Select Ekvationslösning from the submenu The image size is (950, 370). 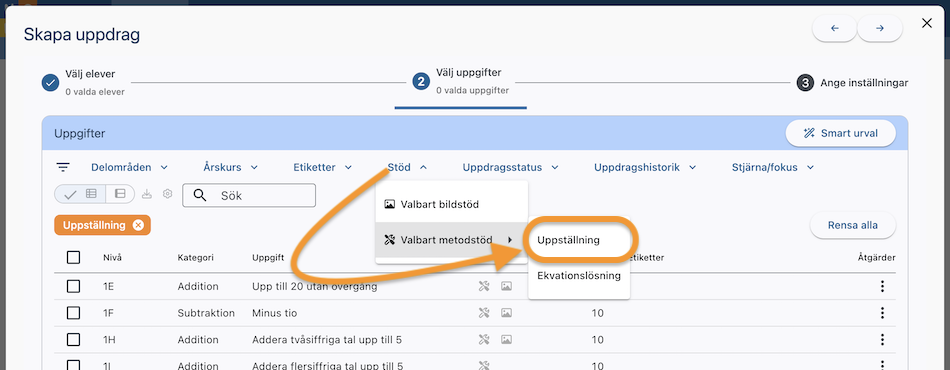coord(579,276)
